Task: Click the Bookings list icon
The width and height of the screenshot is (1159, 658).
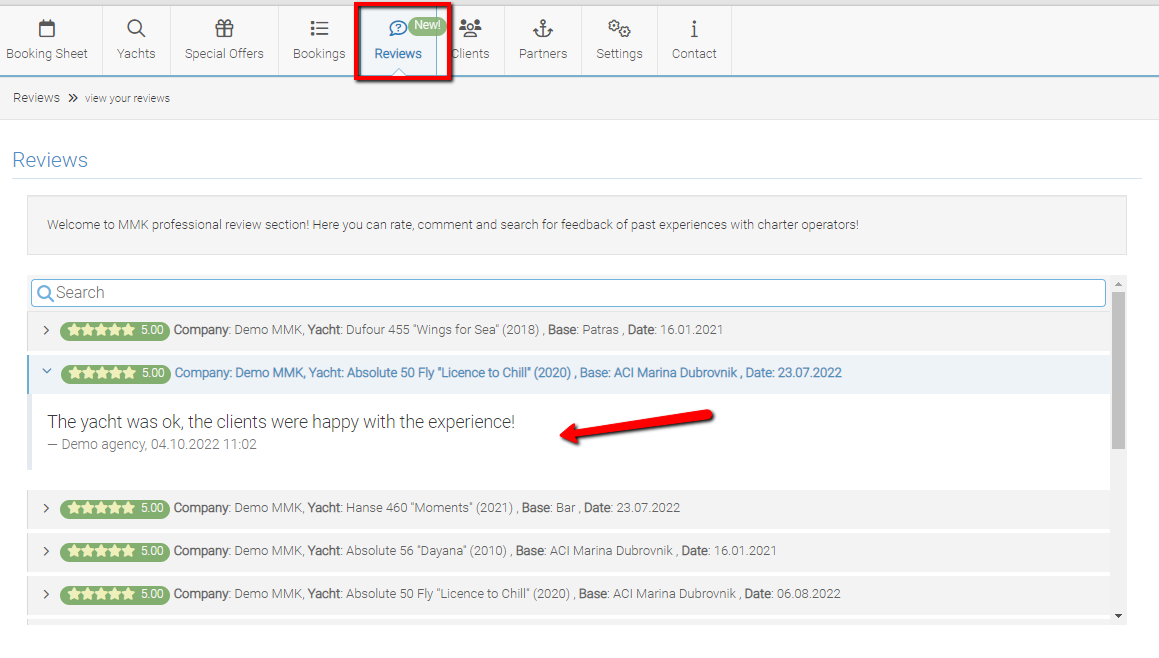Action: tap(319, 29)
